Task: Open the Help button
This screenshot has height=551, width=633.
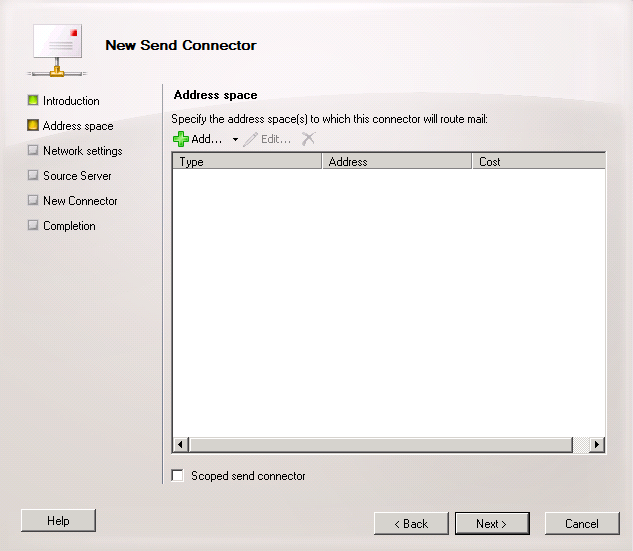Action: (58, 521)
